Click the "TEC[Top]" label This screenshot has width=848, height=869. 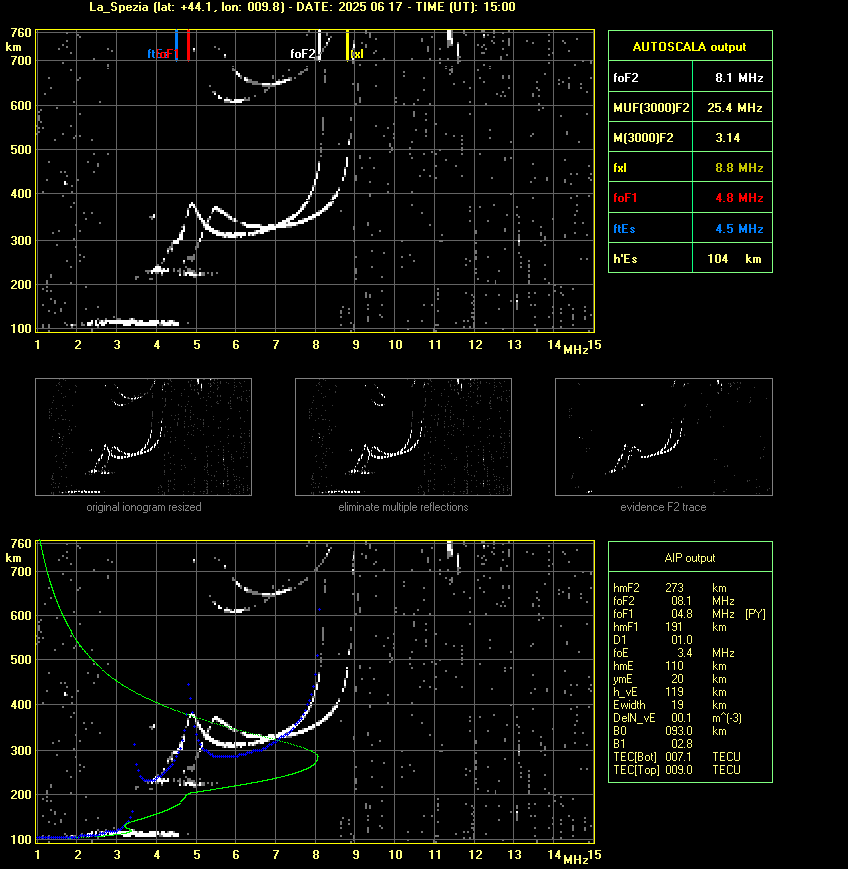(x=636, y=770)
